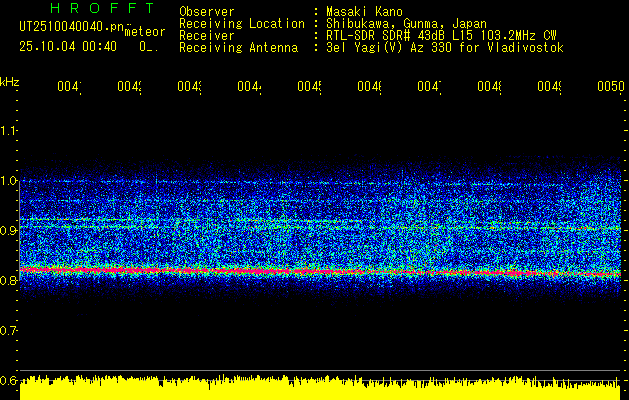The height and width of the screenshot is (400, 629).
Task: Click the 0.9 frequency axis tick
Action: click(x=9, y=231)
